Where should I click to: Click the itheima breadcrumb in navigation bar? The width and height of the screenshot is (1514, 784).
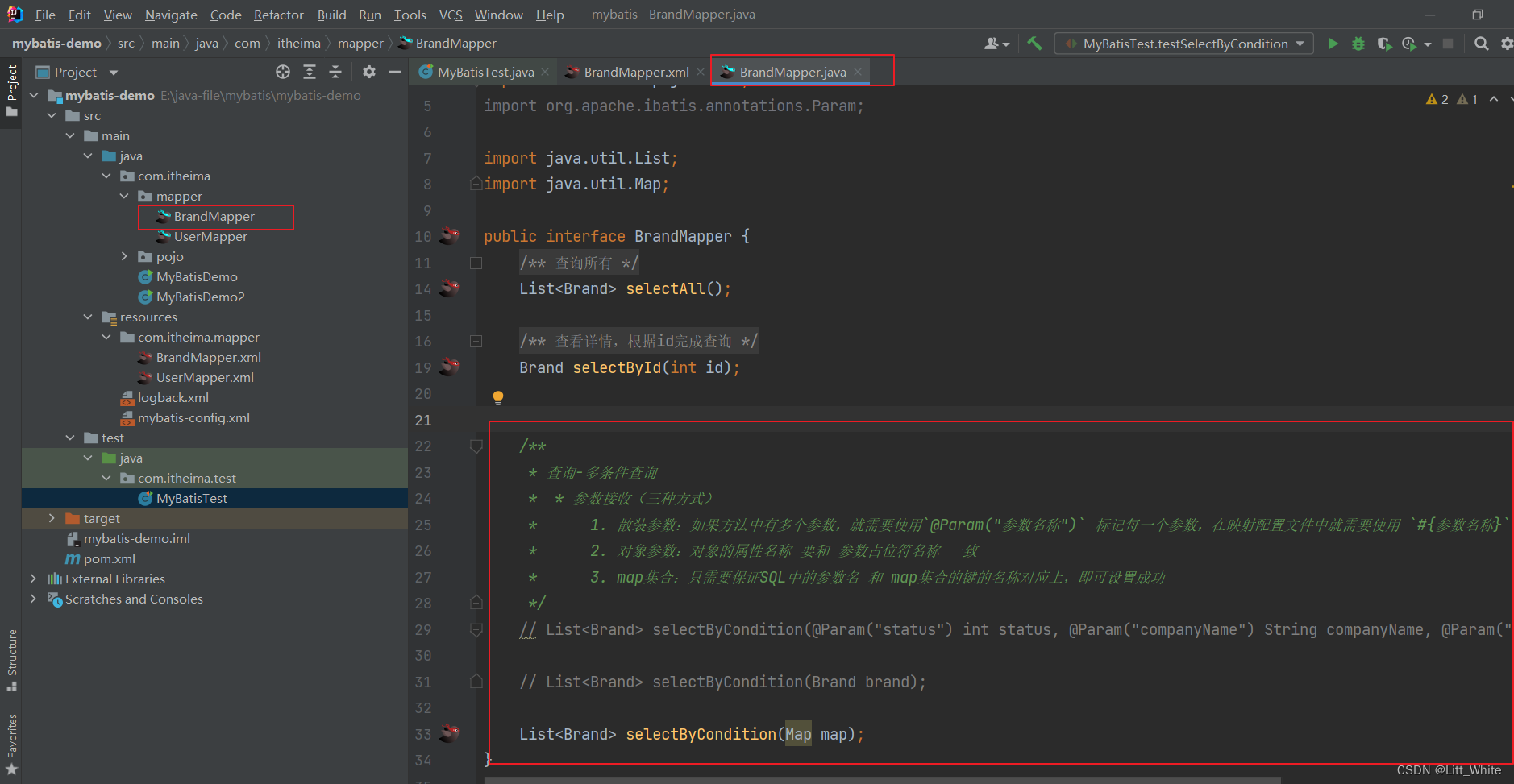(299, 44)
